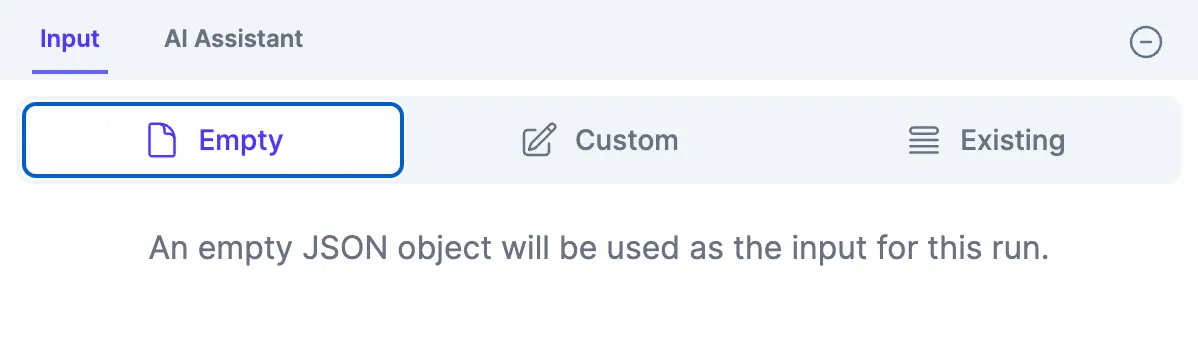The height and width of the screenshot is (360, 1198).
Task: Click the word "Empty" in the selector
Action: pyautogui.click(x=241, y=141)
